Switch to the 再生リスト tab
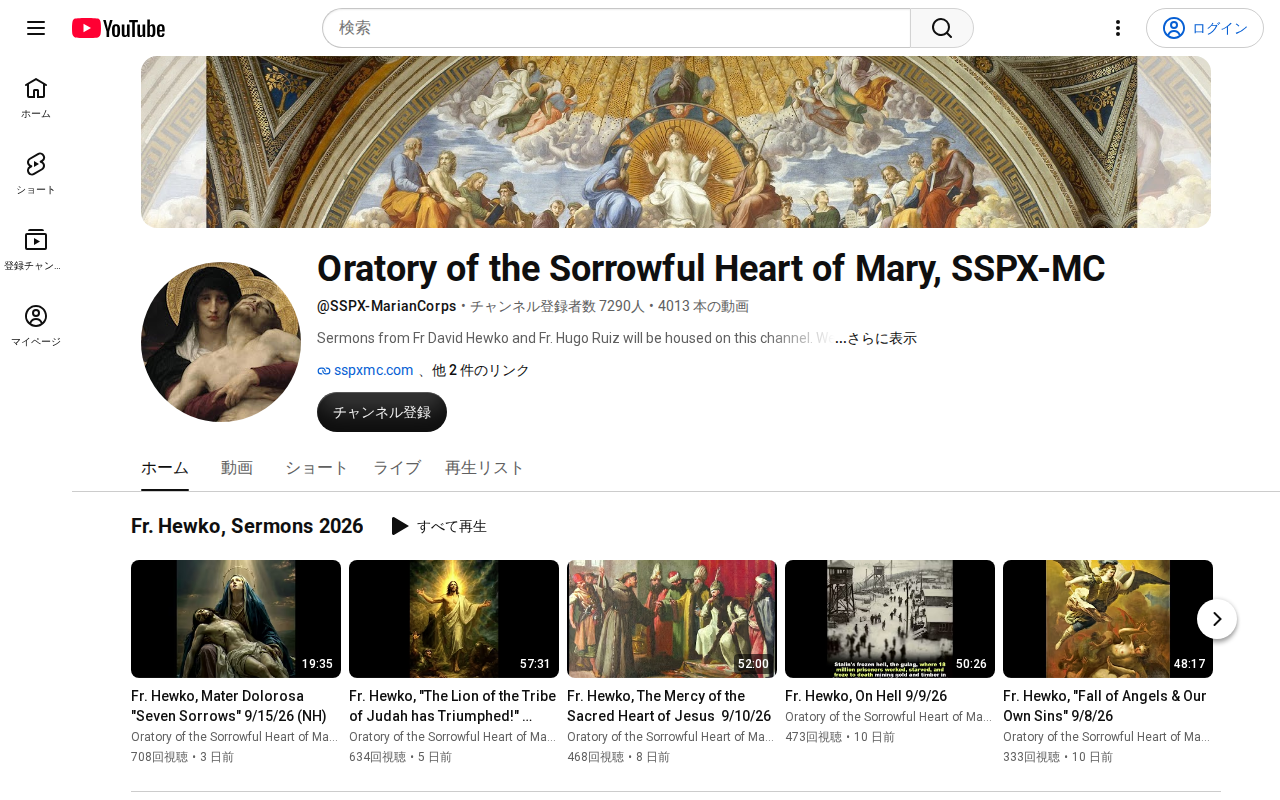The image size is (1280, 800). click(x=485, y=468)
